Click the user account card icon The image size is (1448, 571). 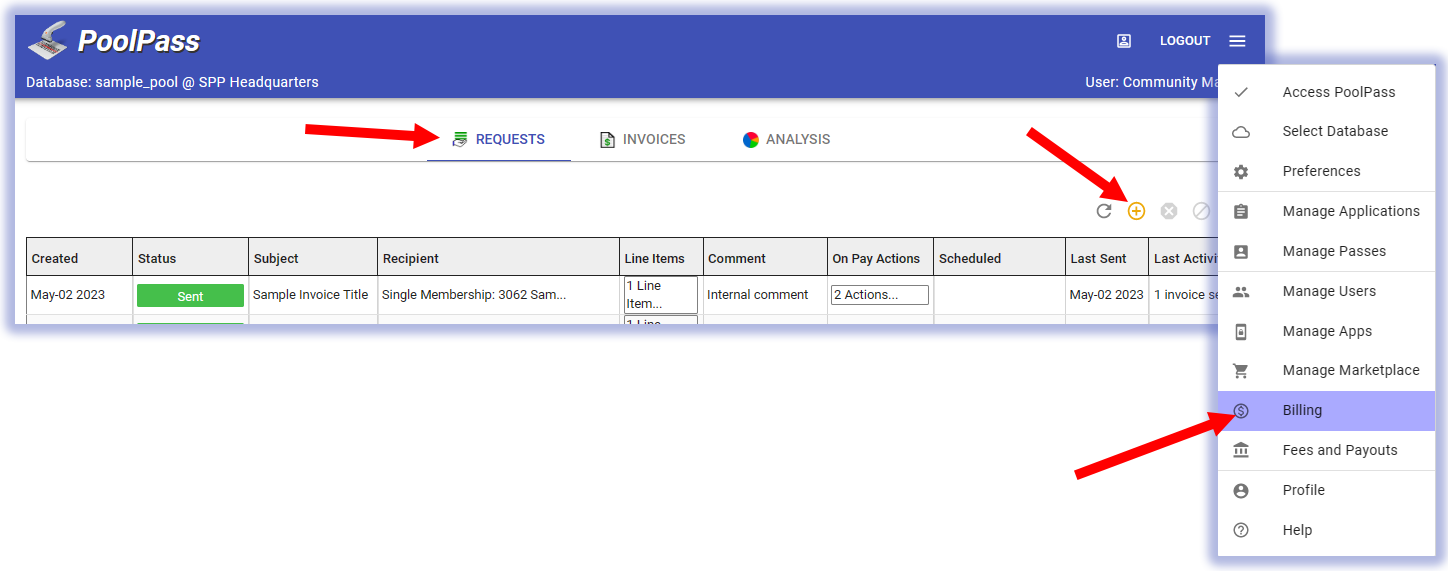click(1124, 41)
